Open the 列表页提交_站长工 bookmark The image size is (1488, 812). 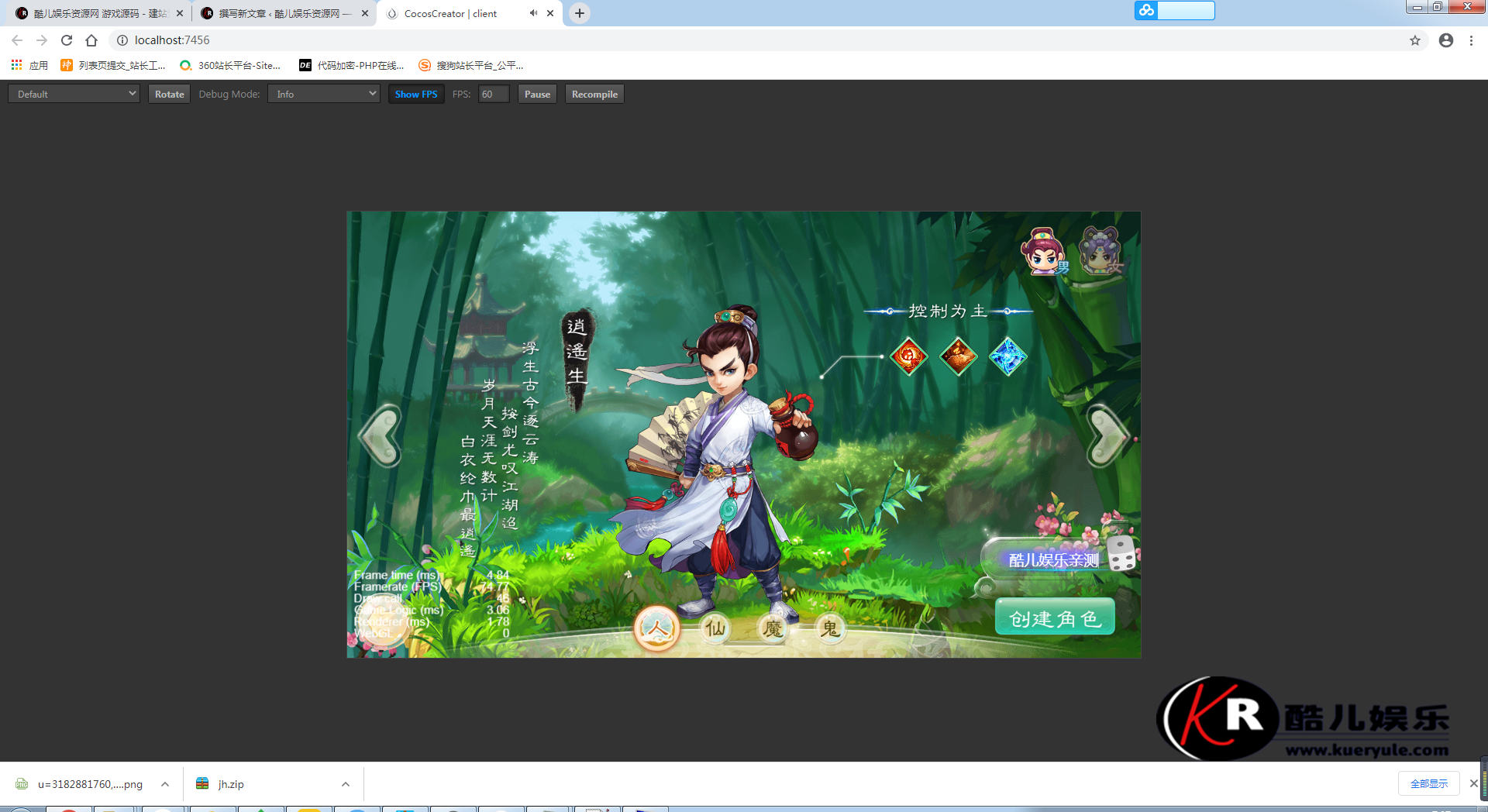pyautogui.click(x=113, y=65)
